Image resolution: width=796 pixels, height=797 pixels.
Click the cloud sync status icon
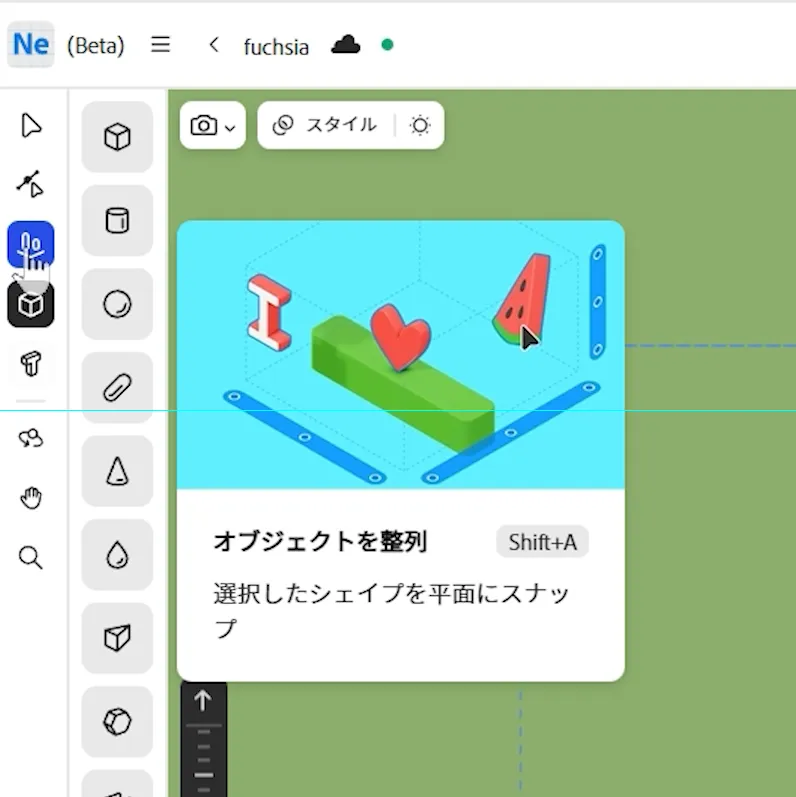tap(346, 45)
